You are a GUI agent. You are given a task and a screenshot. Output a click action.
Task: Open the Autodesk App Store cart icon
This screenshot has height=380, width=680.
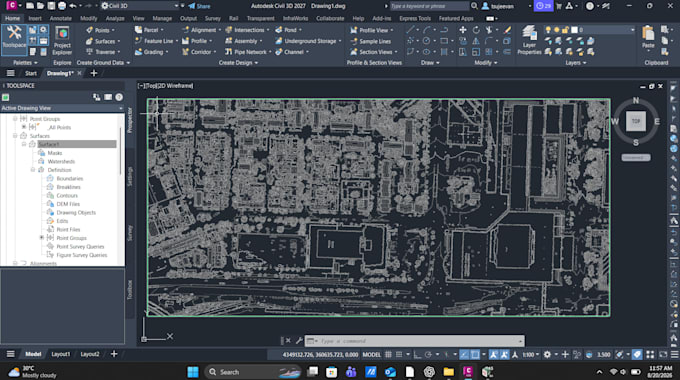(559, 6)
